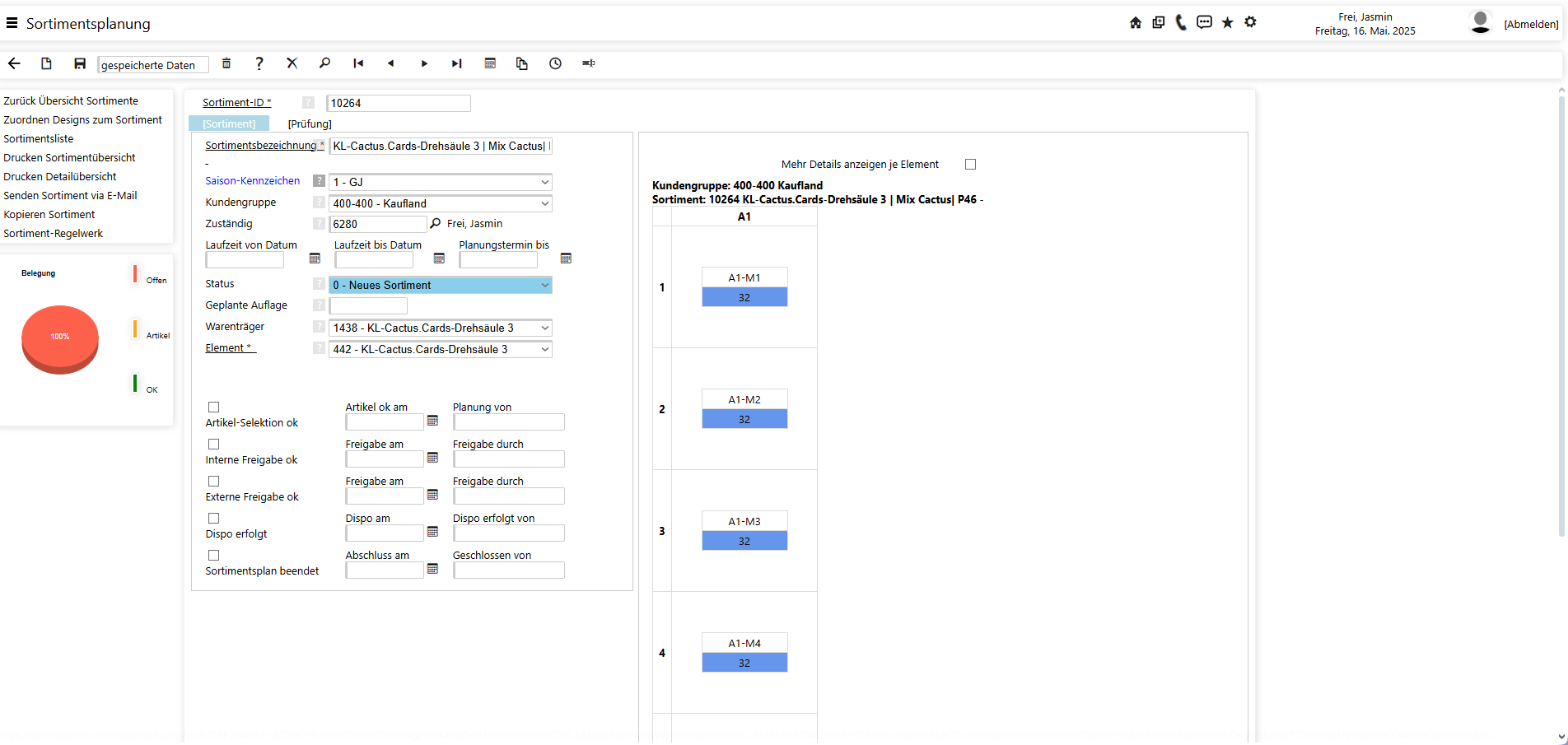The height and width of the screenshot is (745, 1568).
Task: Open home icon in the header
Action: point(1136,23)
